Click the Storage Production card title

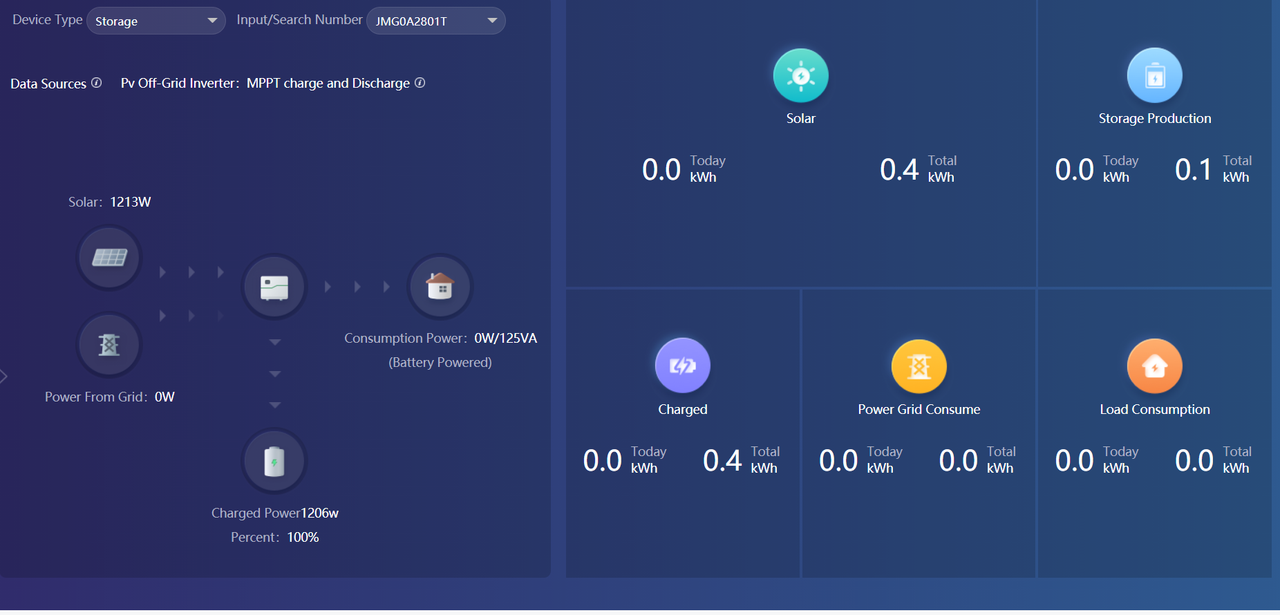pyautogui.click(x=1155, y=118)
